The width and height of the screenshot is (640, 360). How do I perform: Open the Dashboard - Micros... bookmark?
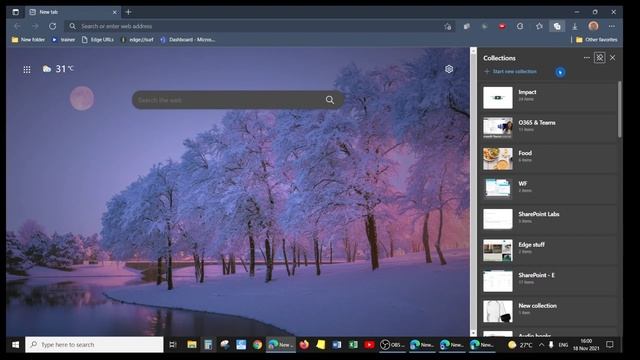coord(188,40)
